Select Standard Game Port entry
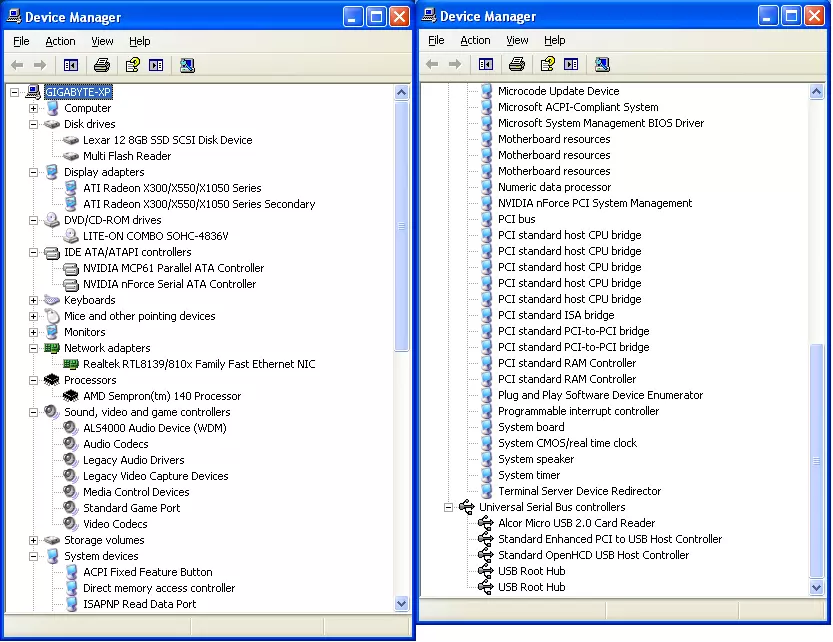Viewport: 833px width, 642px height. point(132,508)
